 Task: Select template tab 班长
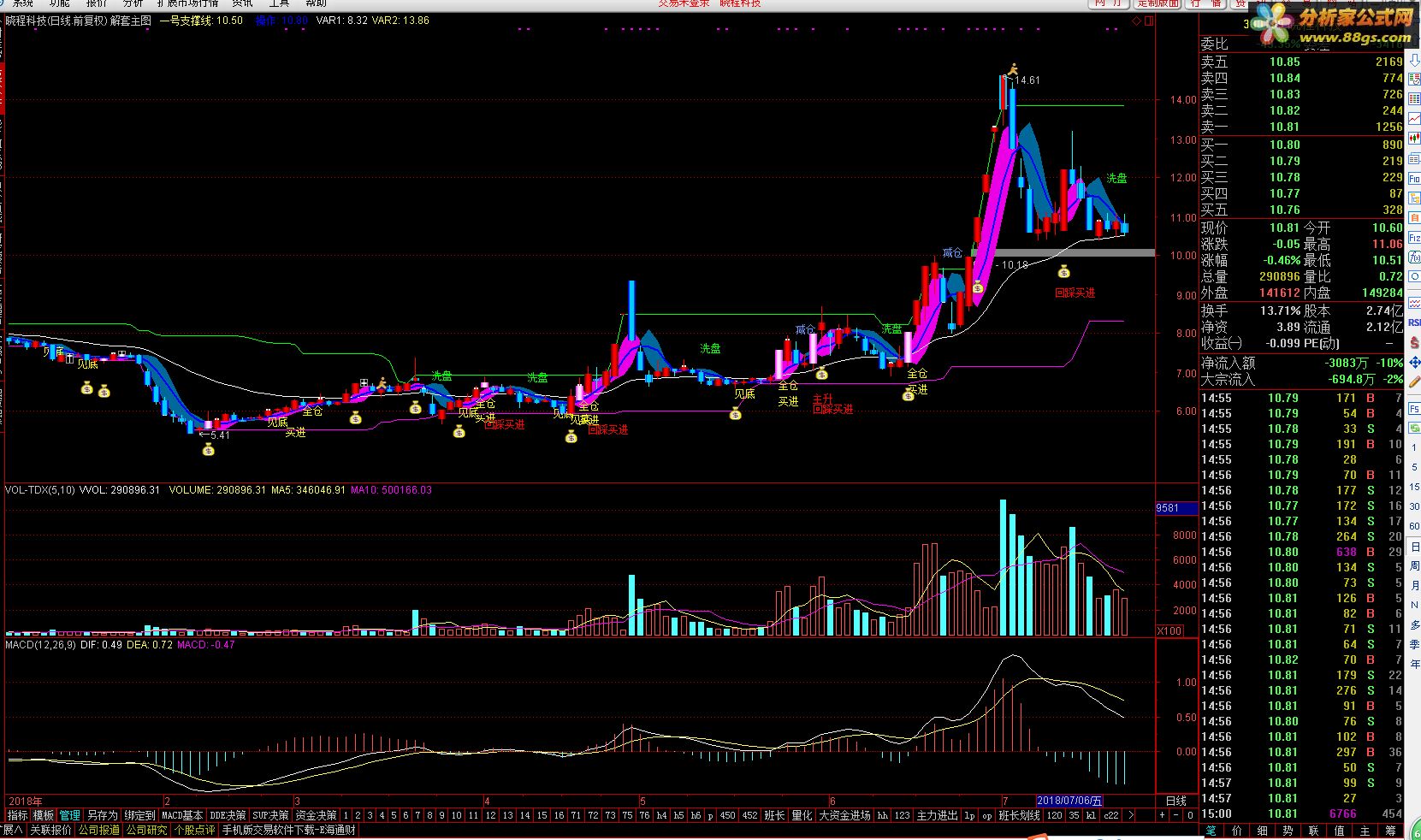774,815
